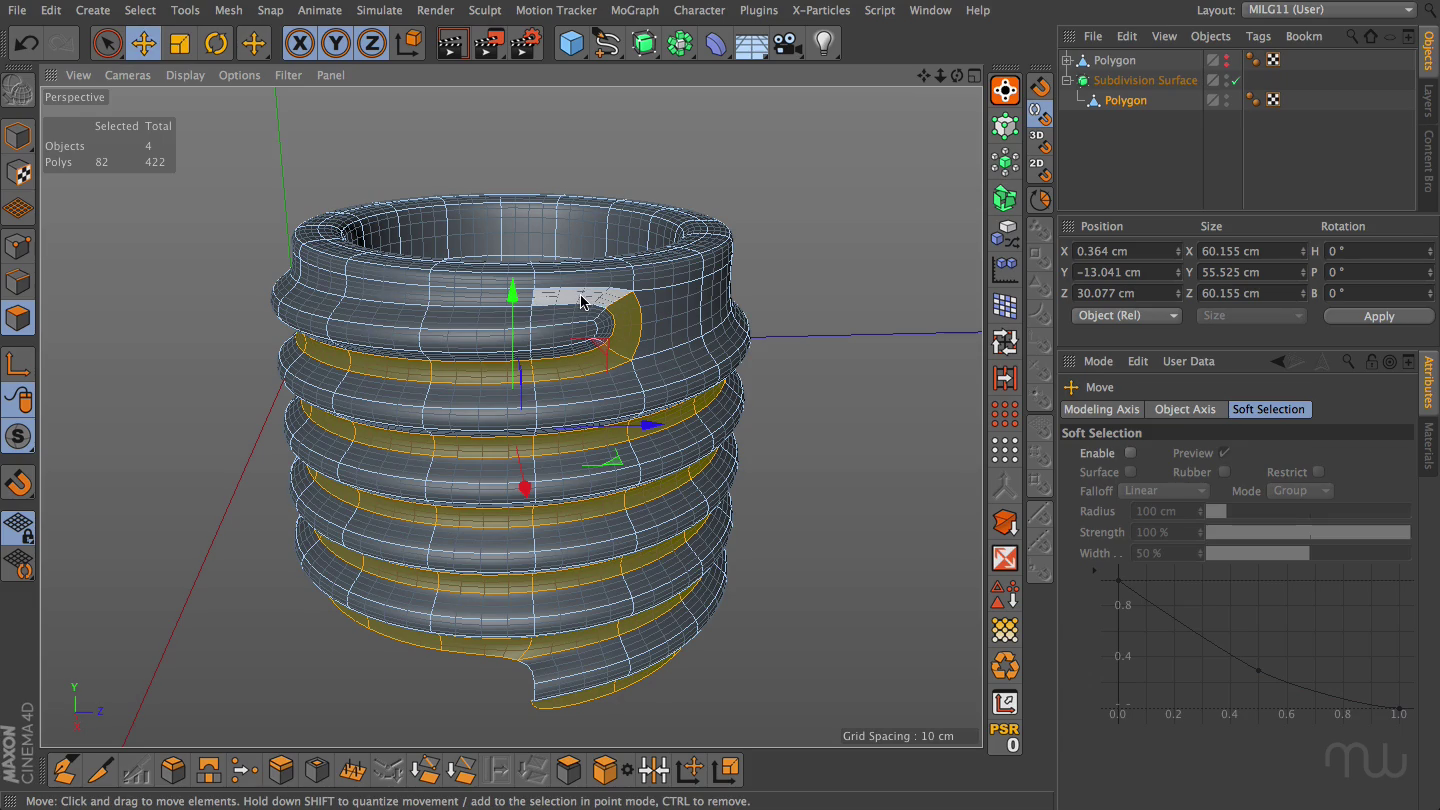
Task: Toggle the Subdivision Surface green checkmark
Action: [1236, 80]
